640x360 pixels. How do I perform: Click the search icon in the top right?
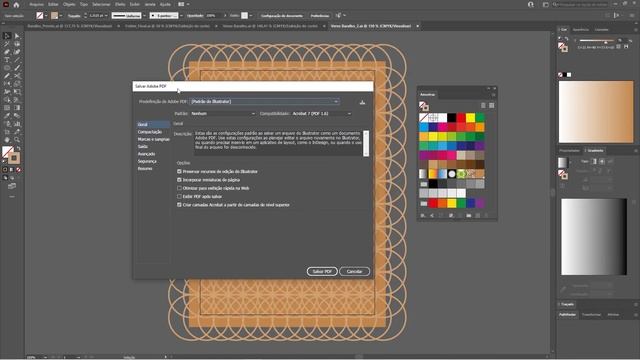(556, 4)
